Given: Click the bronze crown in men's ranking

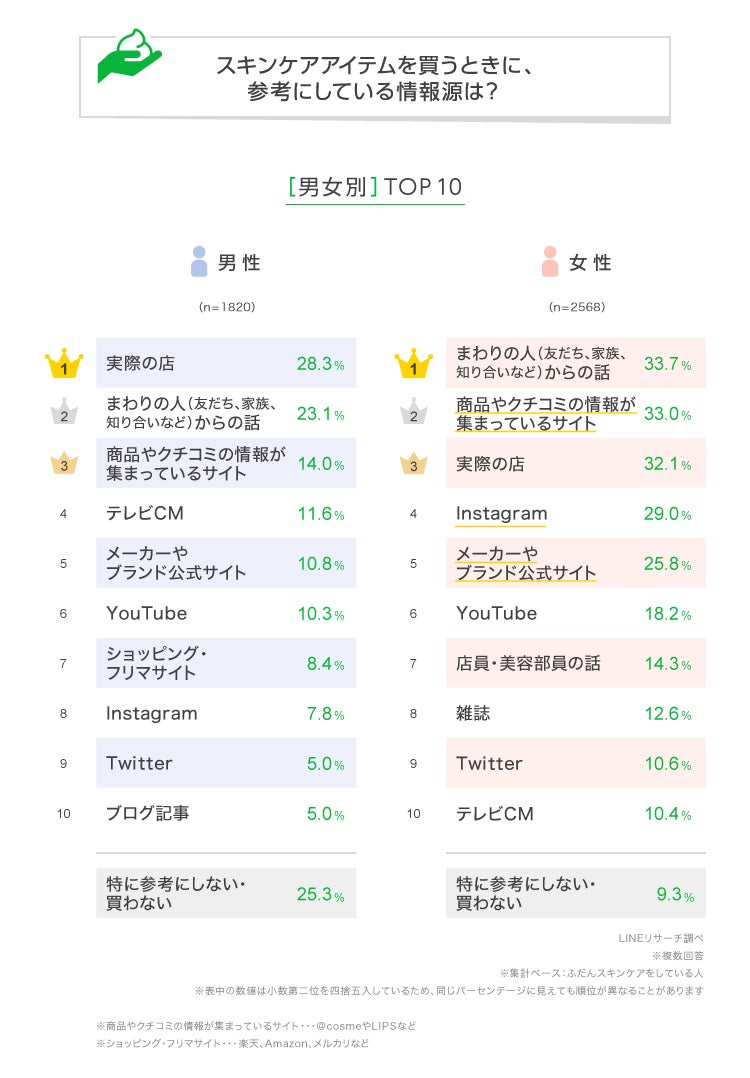Looking at the screenshot, I should (64, 463).
